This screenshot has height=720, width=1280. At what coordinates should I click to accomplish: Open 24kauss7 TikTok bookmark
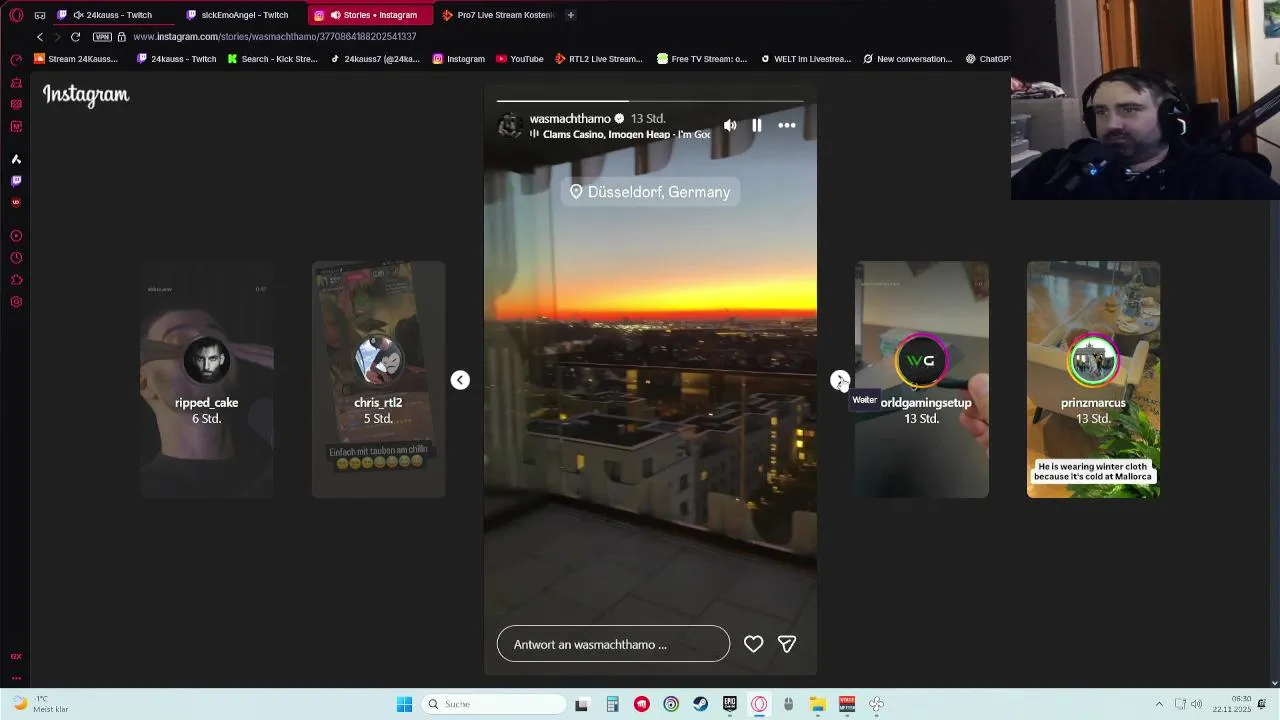(375, 59)
